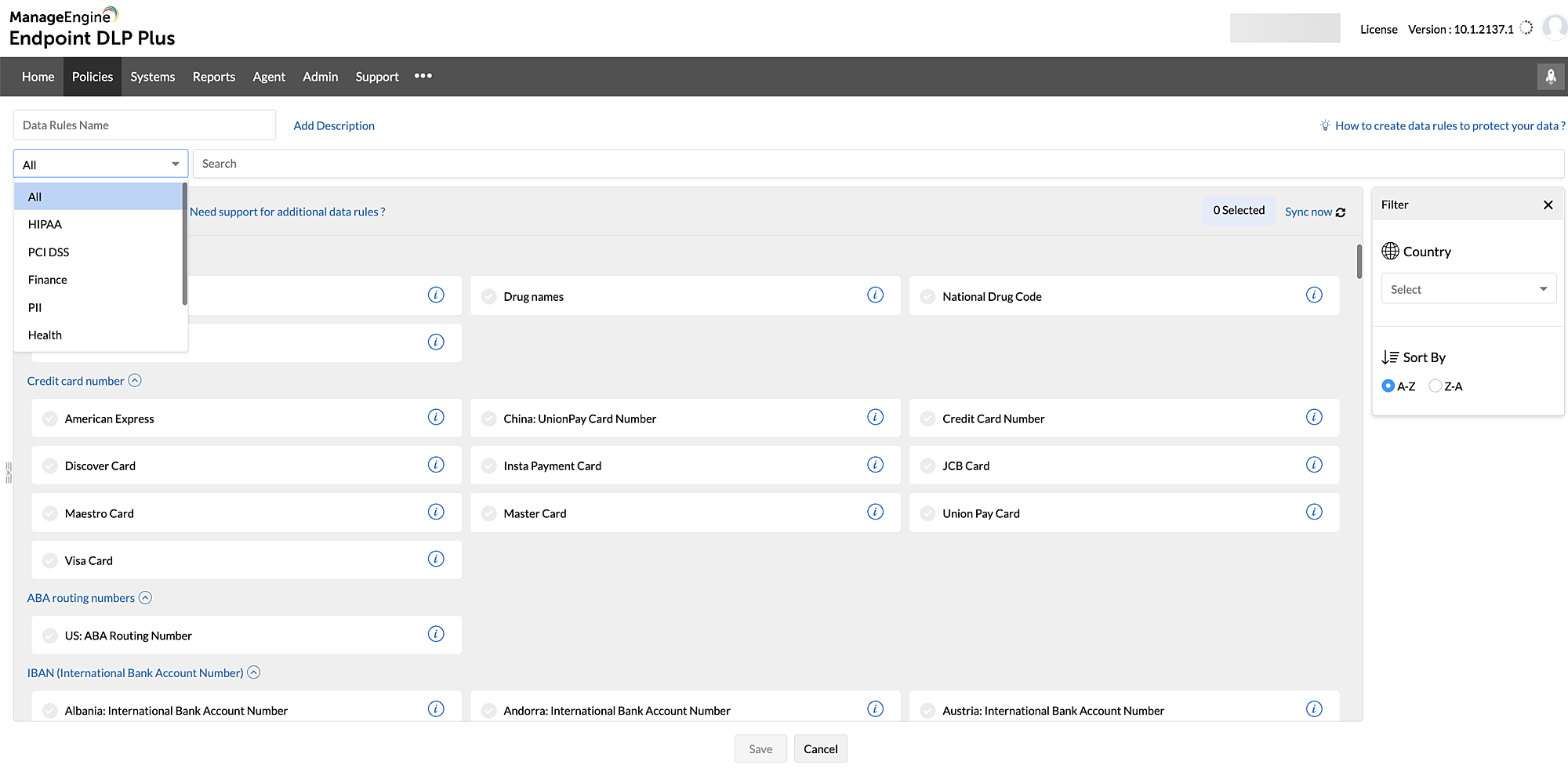Click the Sort By icon in Filter panel

click(1388, 357)
